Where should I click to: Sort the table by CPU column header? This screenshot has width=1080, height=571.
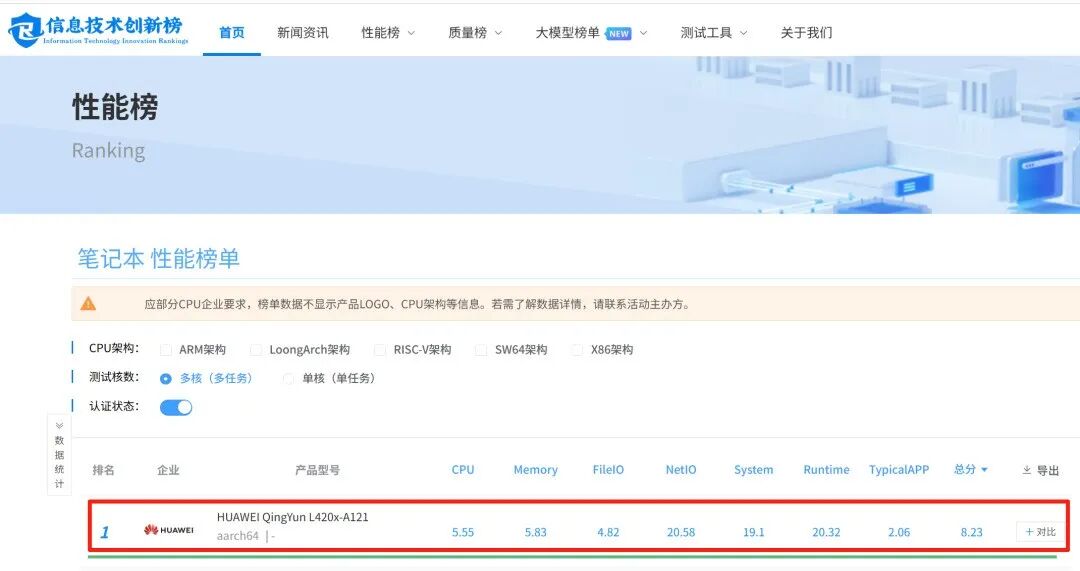463,470
